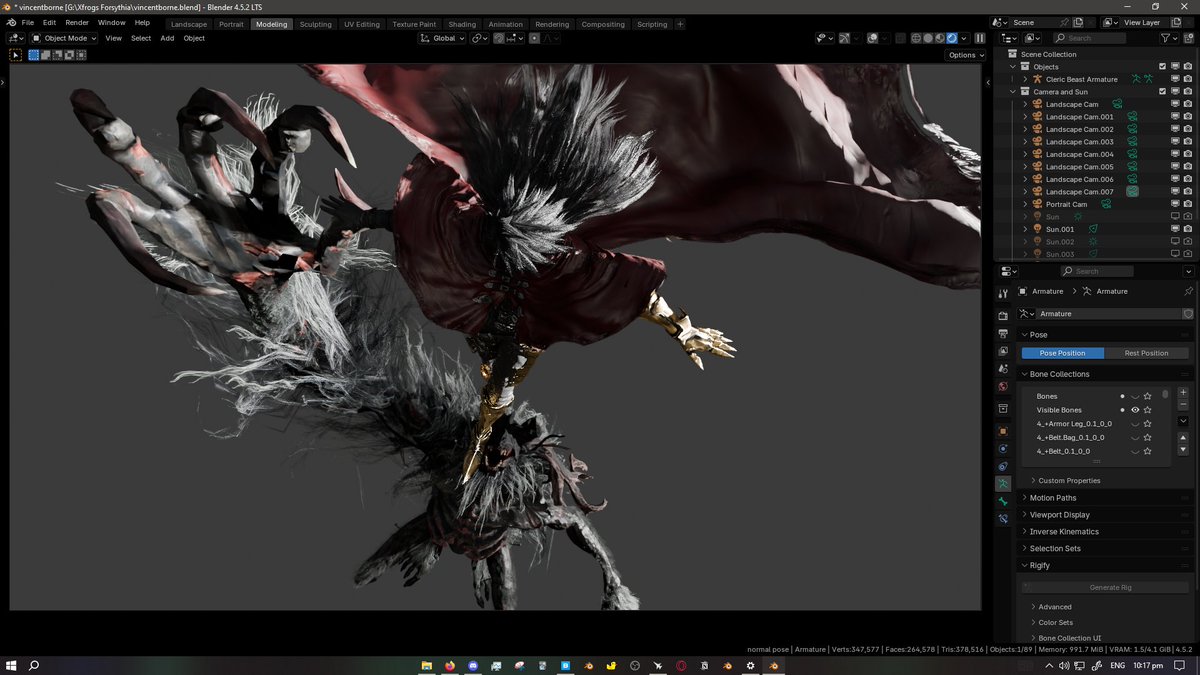Open the Options popover in the viewport
This screenshot has height=675, width=1200.
coord(963,54)
